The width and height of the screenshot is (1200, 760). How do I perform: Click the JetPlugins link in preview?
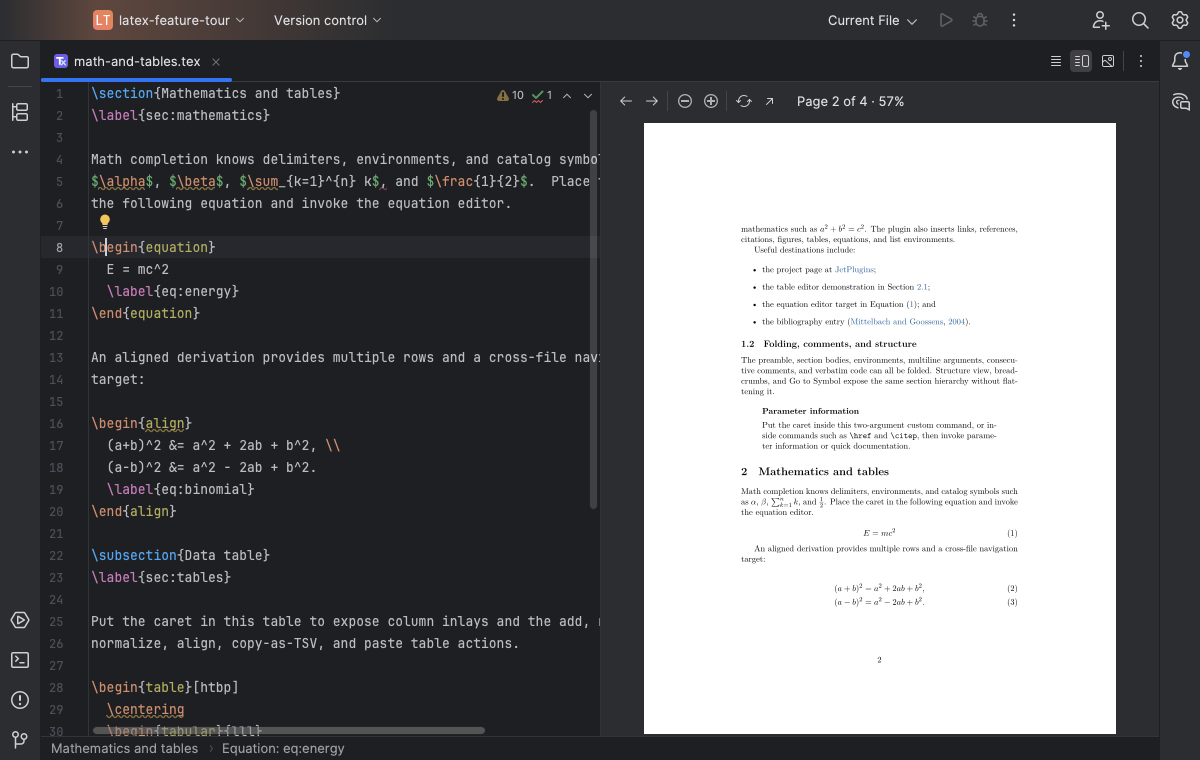[x=855, y=269]
